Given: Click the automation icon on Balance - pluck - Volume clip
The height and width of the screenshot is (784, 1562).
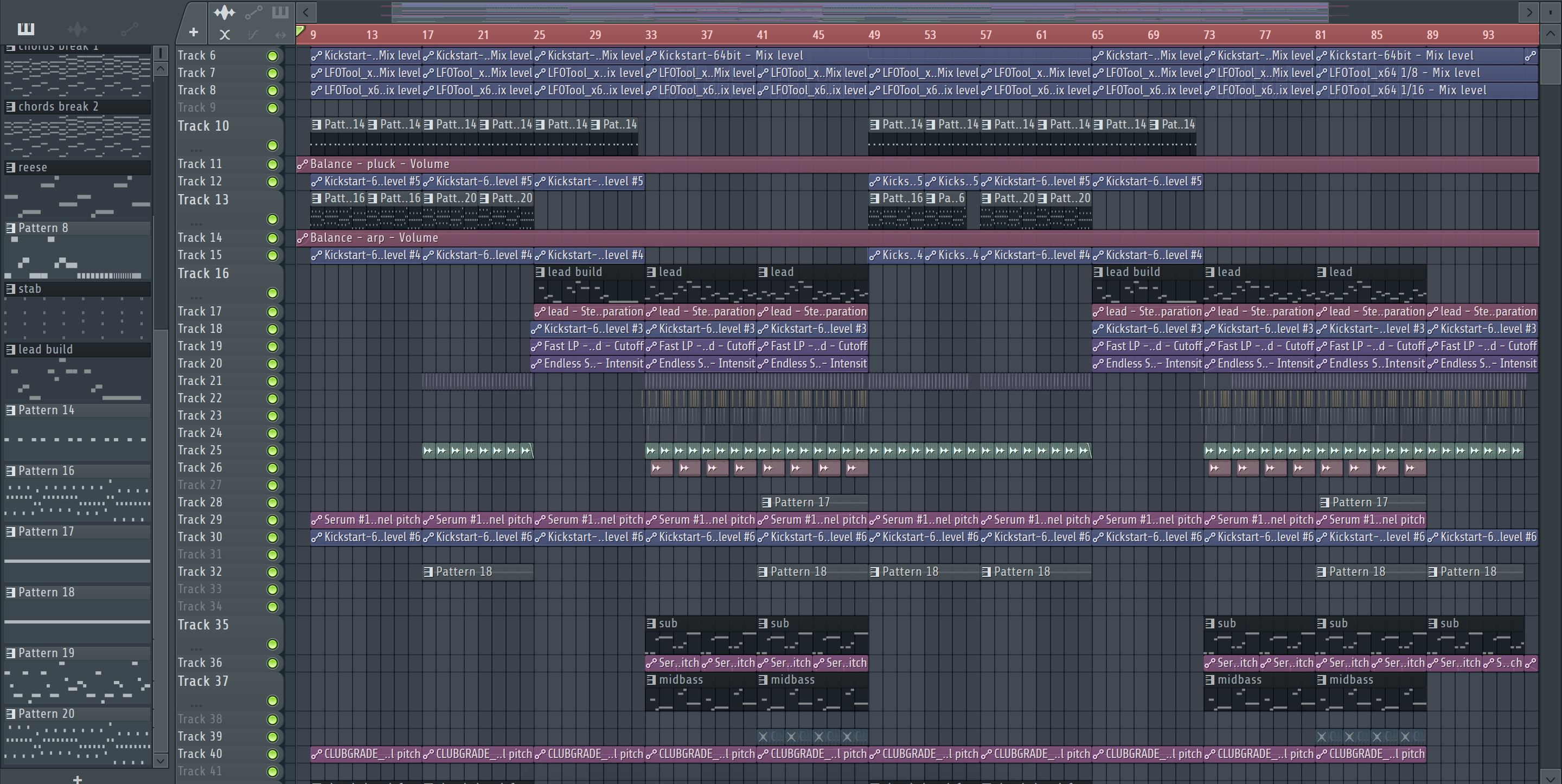Looking at the screenshot, I should tap(302, 164).
